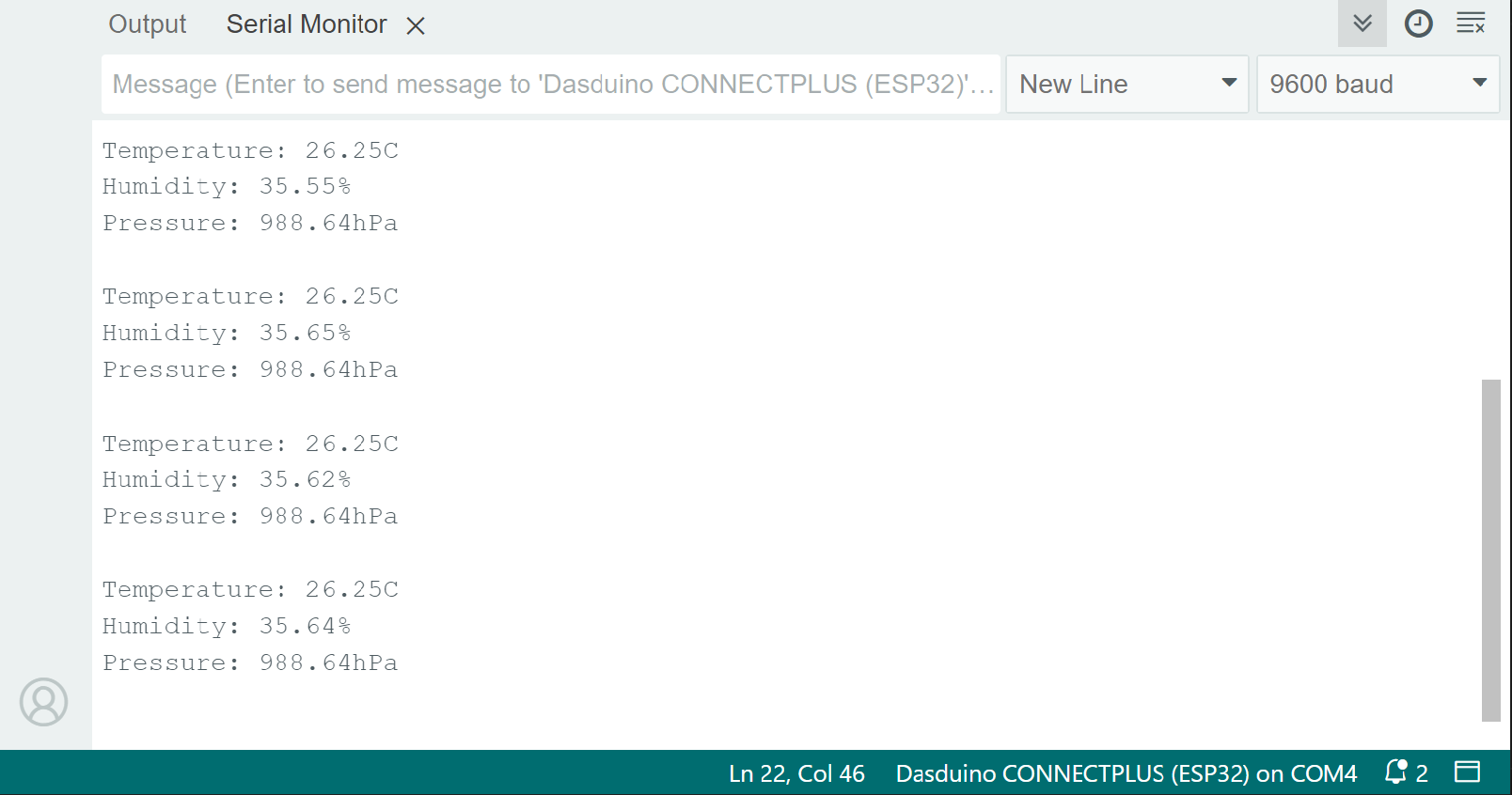This screenshot has width=1512, height=795.
Task: Toggle autoscroll in the Serial Monitor
Action: 1362,23
